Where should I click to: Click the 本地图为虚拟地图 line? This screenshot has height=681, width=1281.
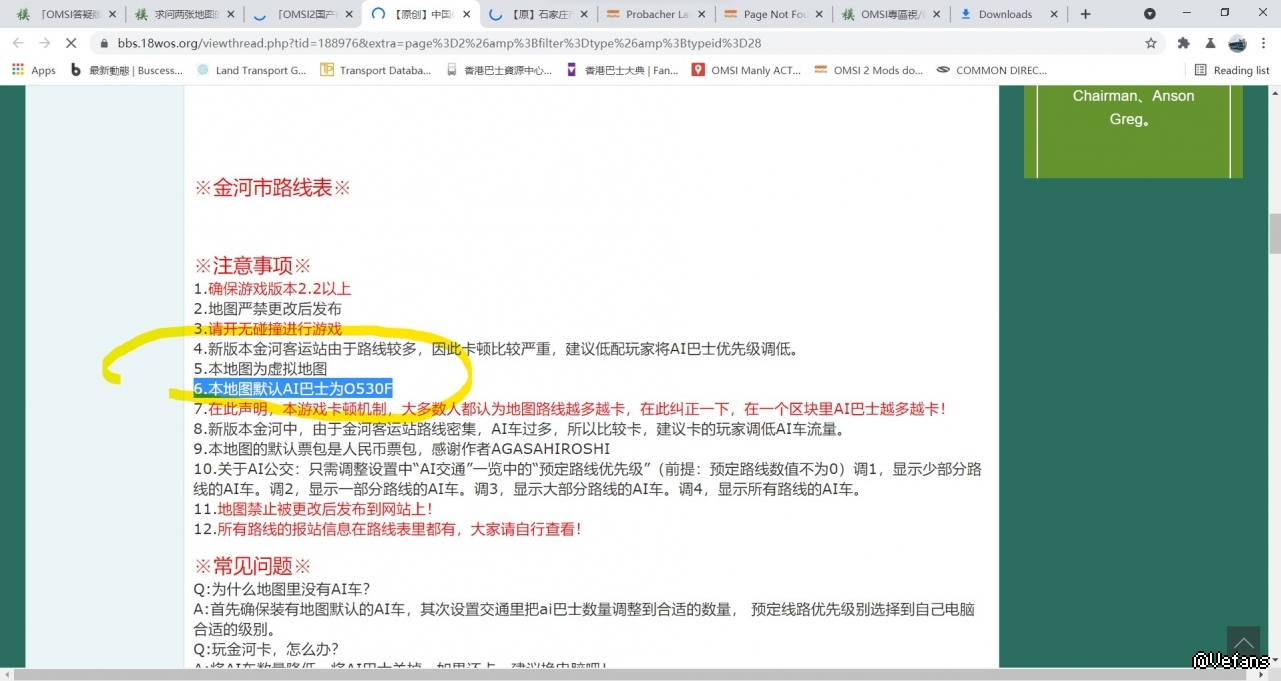click(x=260, y=369)
